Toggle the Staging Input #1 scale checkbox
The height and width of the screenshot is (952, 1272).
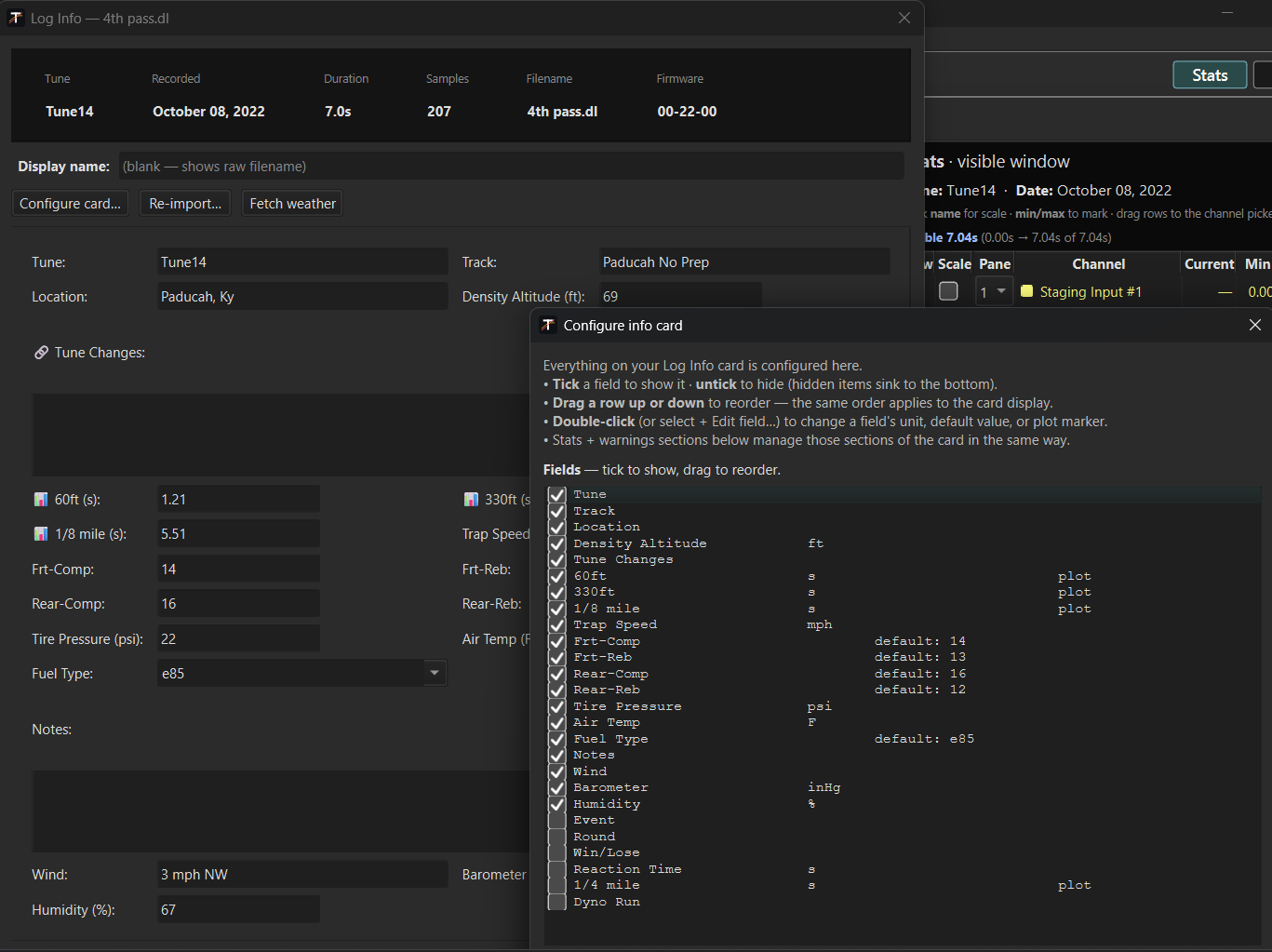click(x=948, y=291)
